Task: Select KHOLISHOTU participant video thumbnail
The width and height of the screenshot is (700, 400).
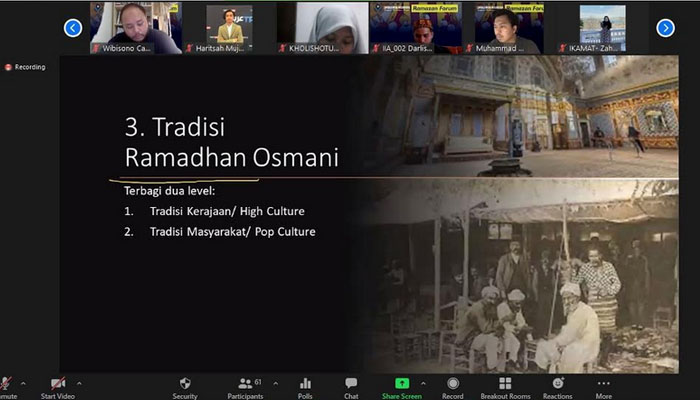Action: (322, 27)
